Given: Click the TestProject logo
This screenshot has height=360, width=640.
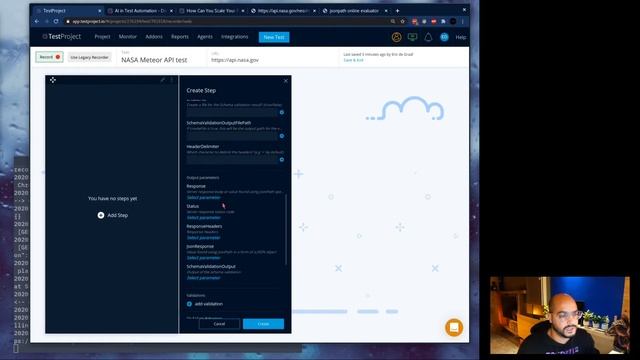Looking at the screenshot, I should click(62, 37).
